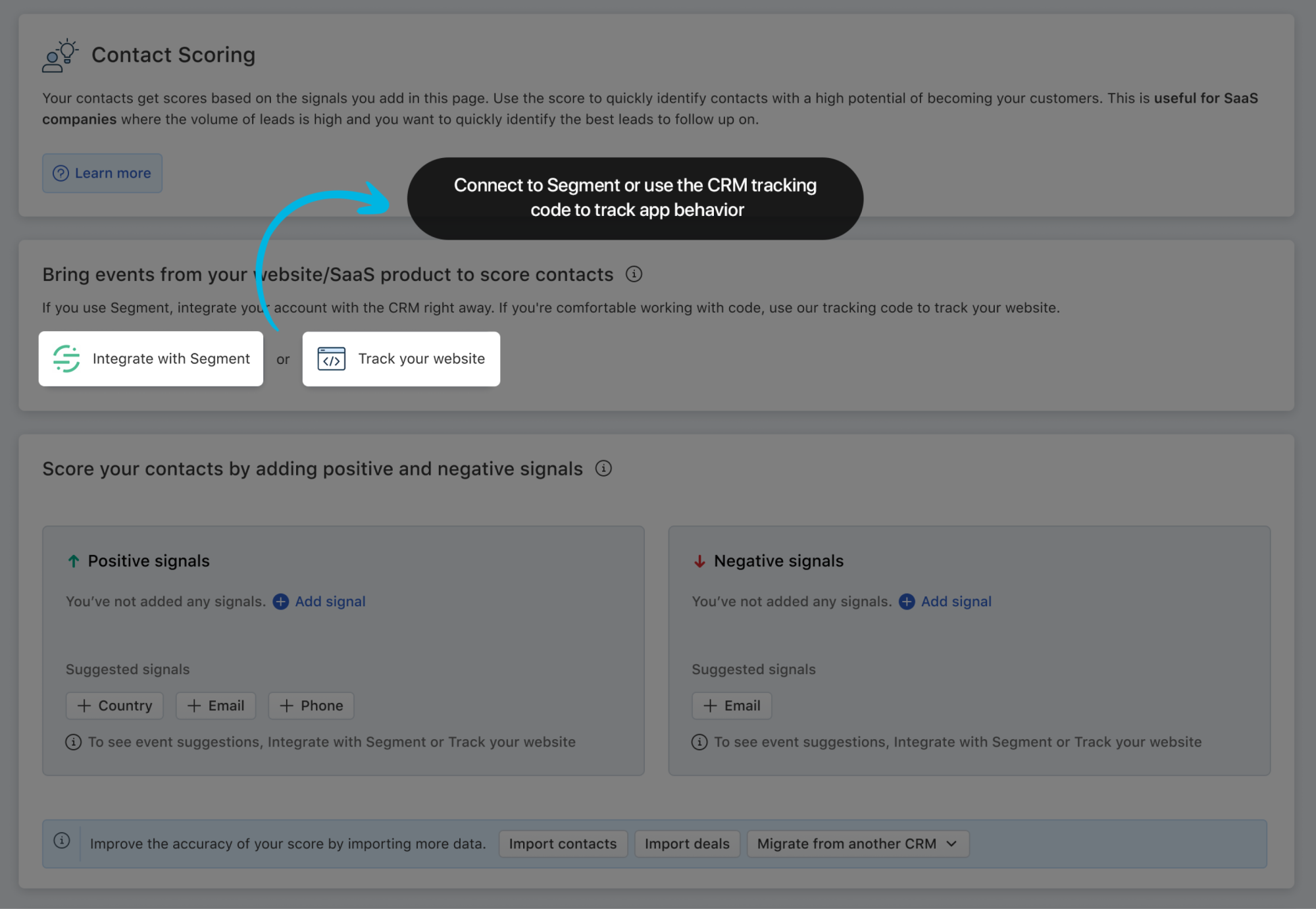Click the info icon next to Bring events heading
The image size is (1316, 909).
pos(634,274)
